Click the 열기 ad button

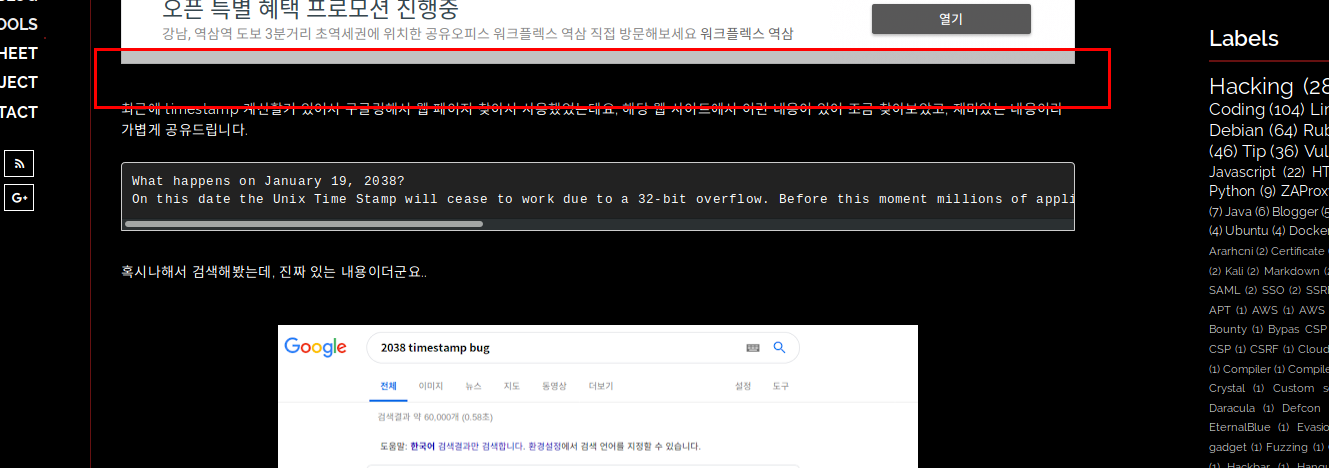(951, 19)
